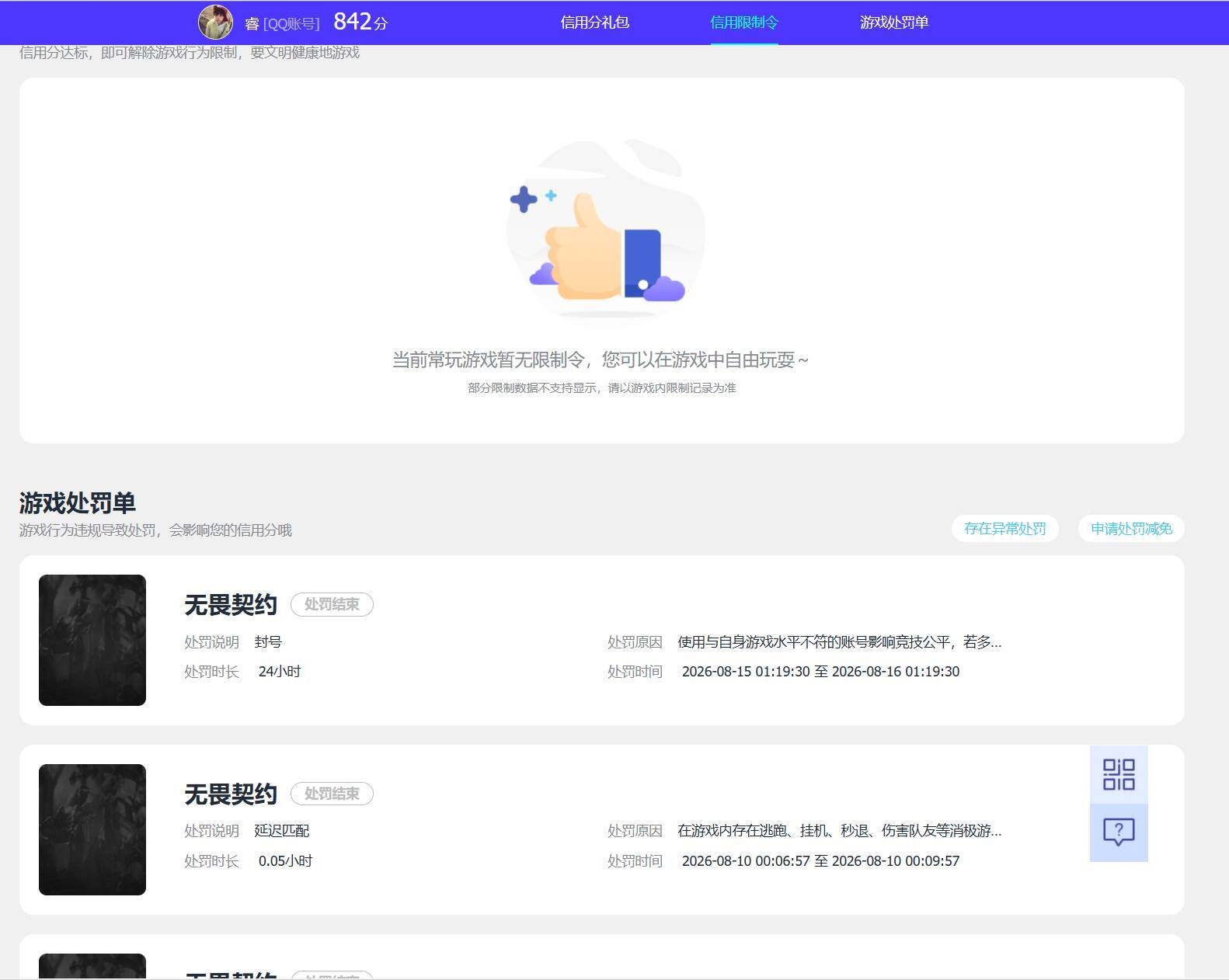Open the help question-mark chat icon
1229x980 pixels.
1119,832
